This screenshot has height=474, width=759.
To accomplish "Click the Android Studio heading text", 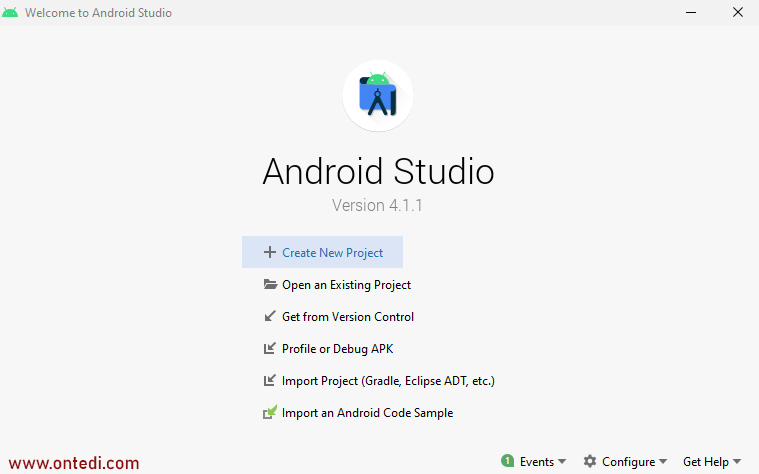I will pyautogui.click(x=379, y=171).
